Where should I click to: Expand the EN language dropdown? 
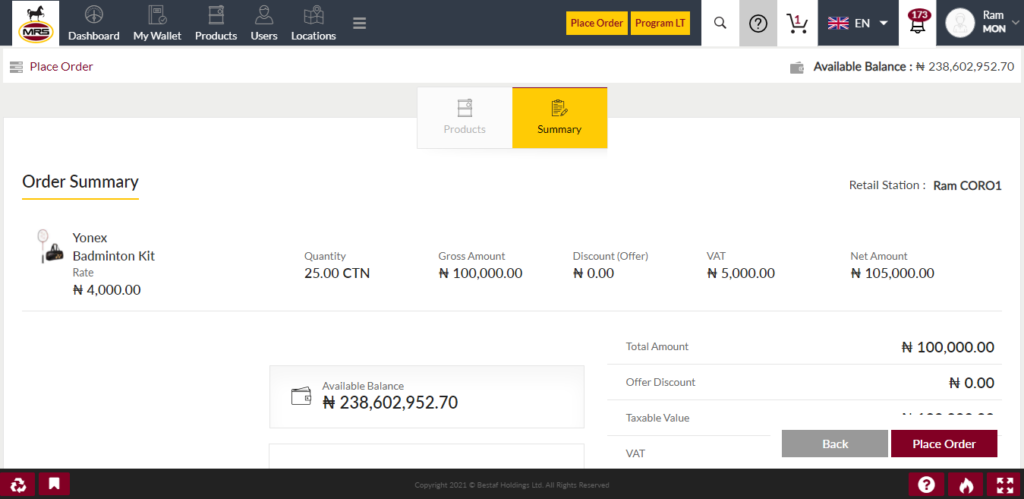tap(857, 23)
